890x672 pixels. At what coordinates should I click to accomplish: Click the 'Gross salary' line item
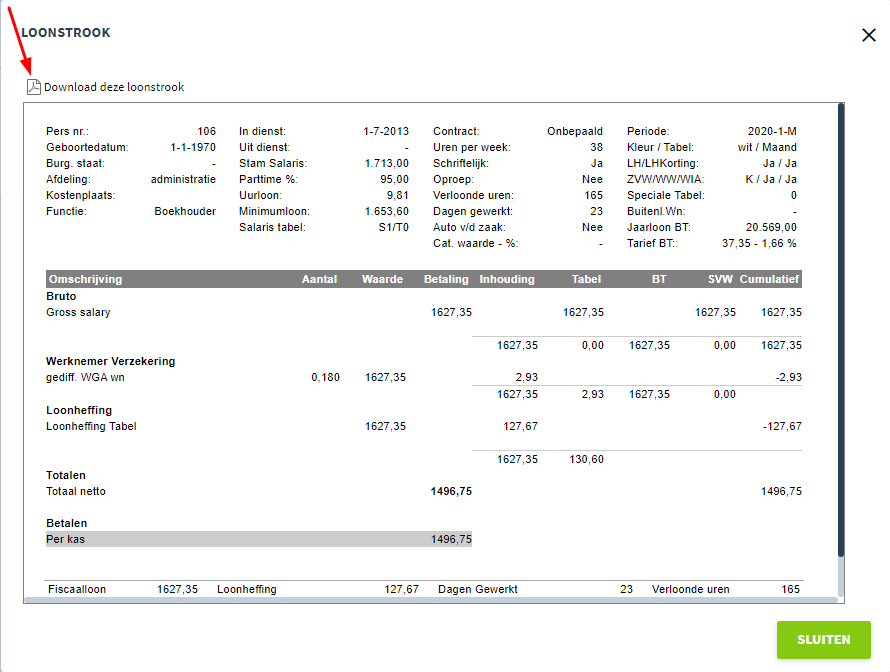pyautogui.click(x=78, y=312)
